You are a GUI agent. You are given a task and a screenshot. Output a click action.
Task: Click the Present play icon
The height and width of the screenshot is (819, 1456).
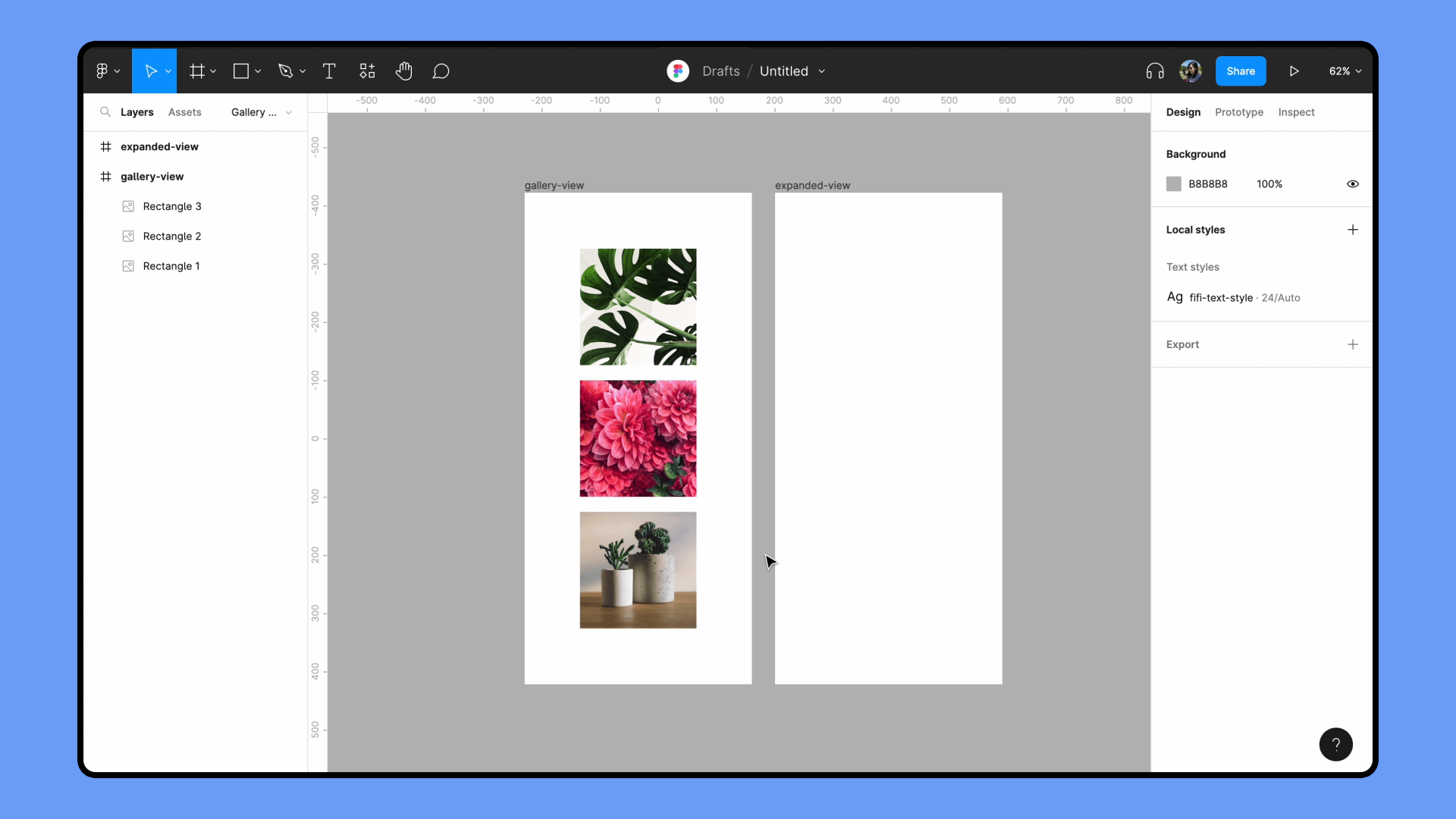[x=1294, y=71]
